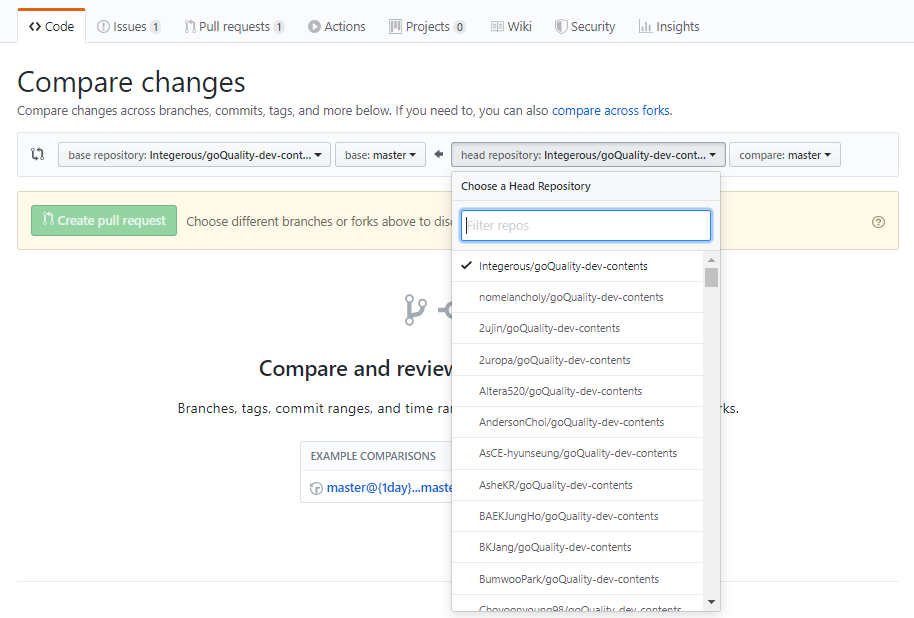Click the help question mark icon

pyautogui.click(x=878, y=222)
